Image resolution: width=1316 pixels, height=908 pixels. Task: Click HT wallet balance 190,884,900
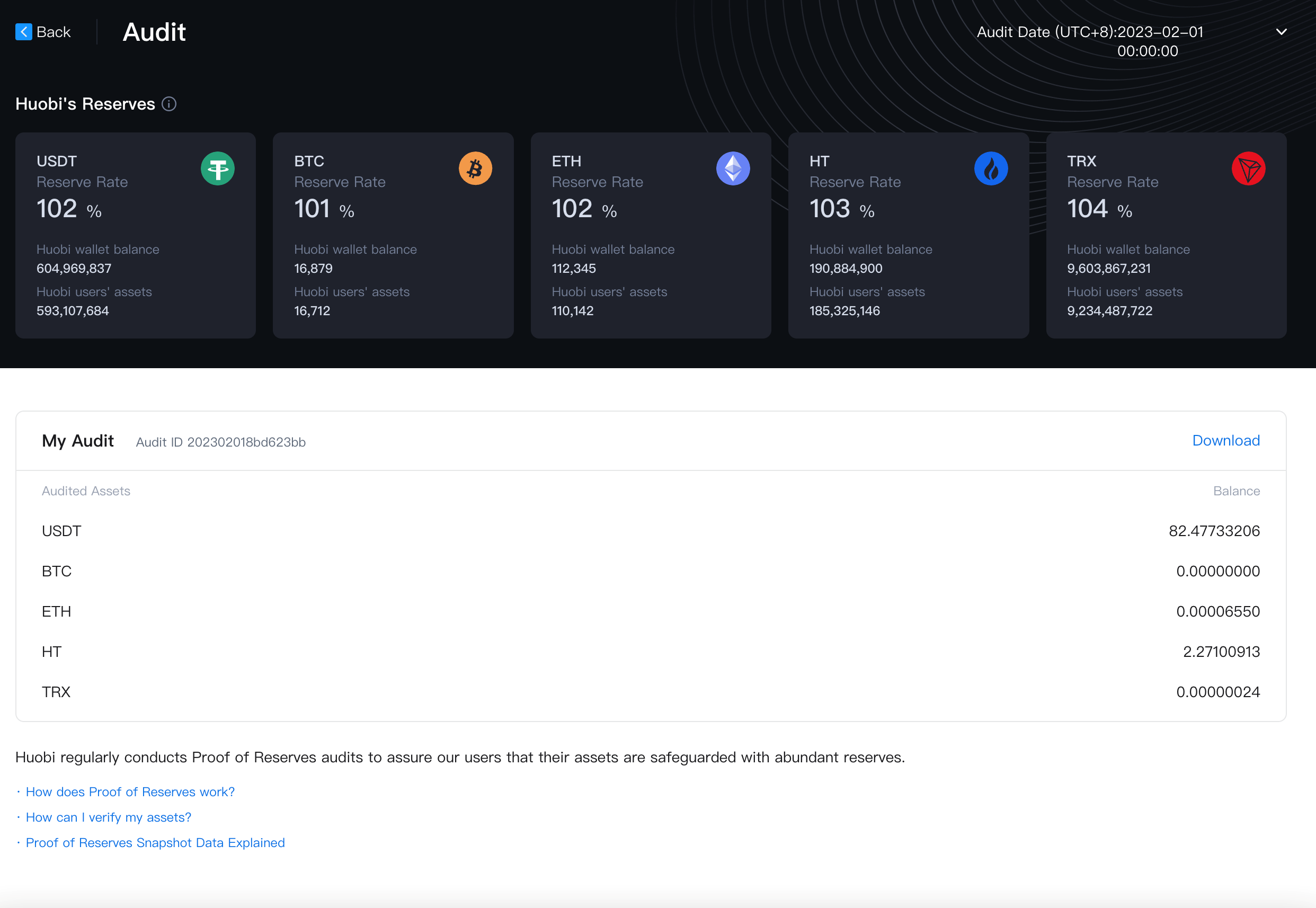(x=846, y=269)
